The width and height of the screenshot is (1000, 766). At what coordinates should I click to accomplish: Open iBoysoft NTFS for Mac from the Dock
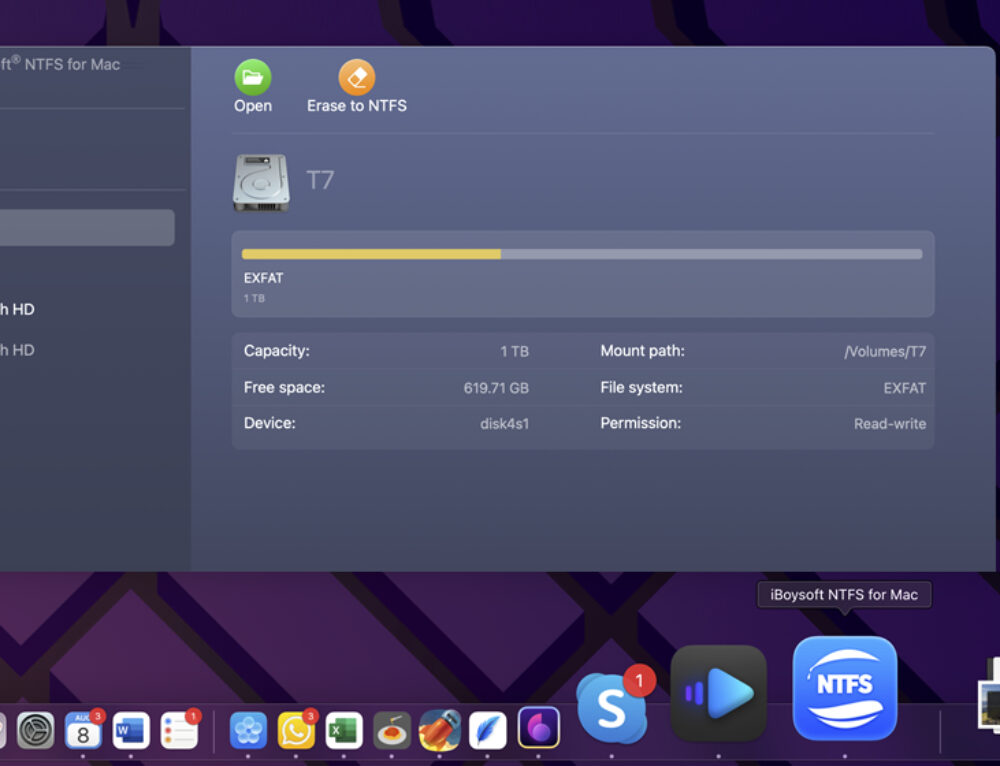(845, 688)
